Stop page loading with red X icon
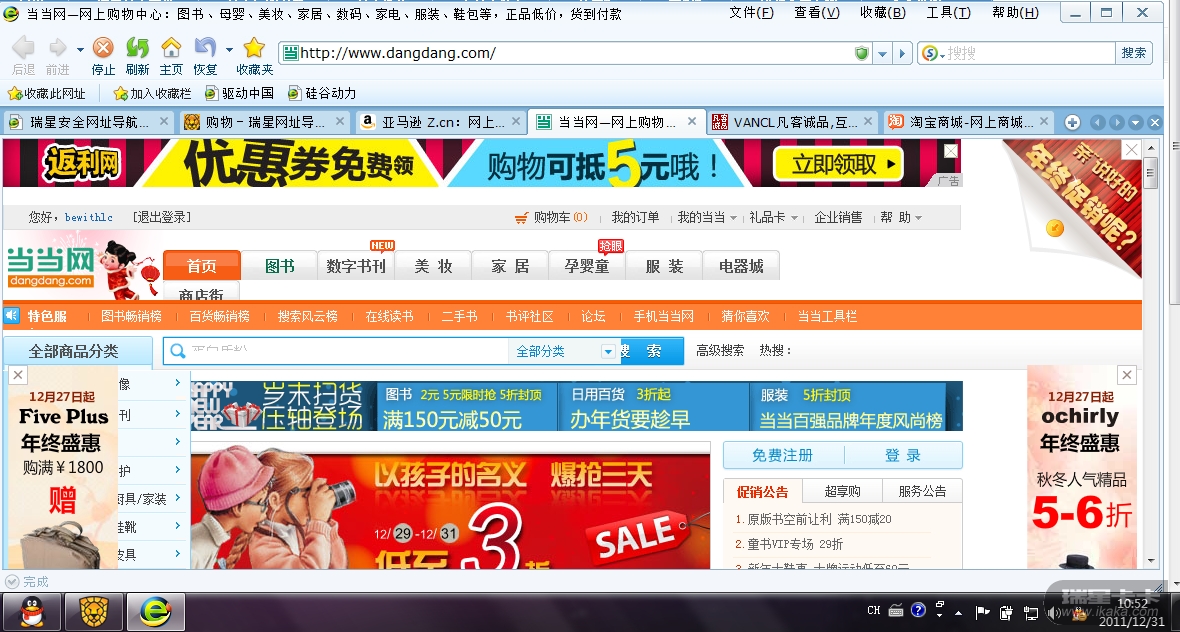 coord(103,48)
